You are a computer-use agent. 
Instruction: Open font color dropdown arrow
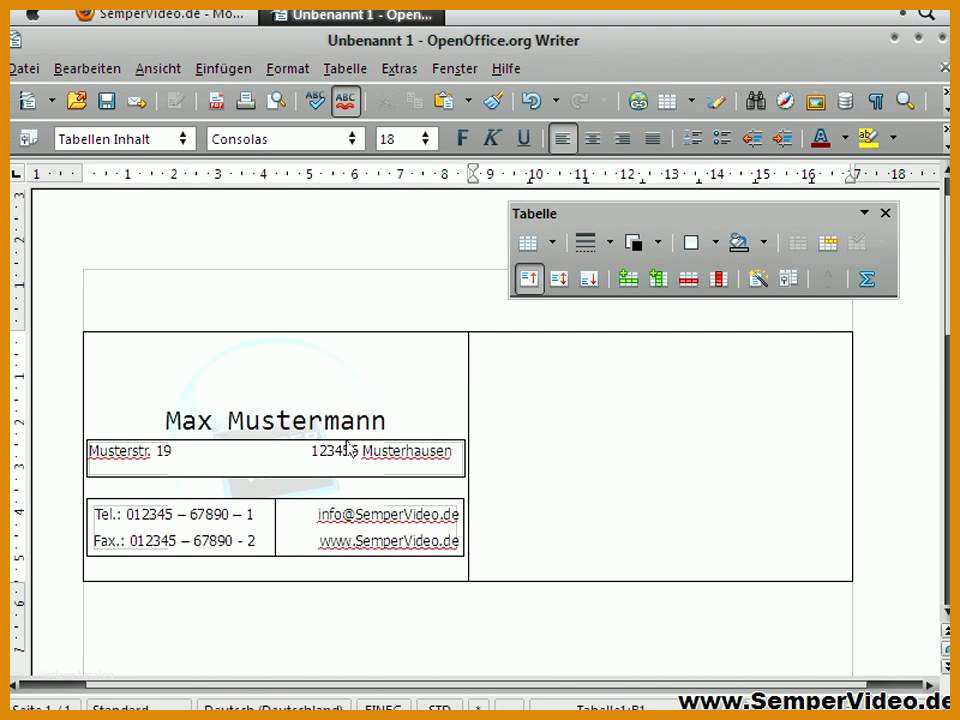(845, 138)
